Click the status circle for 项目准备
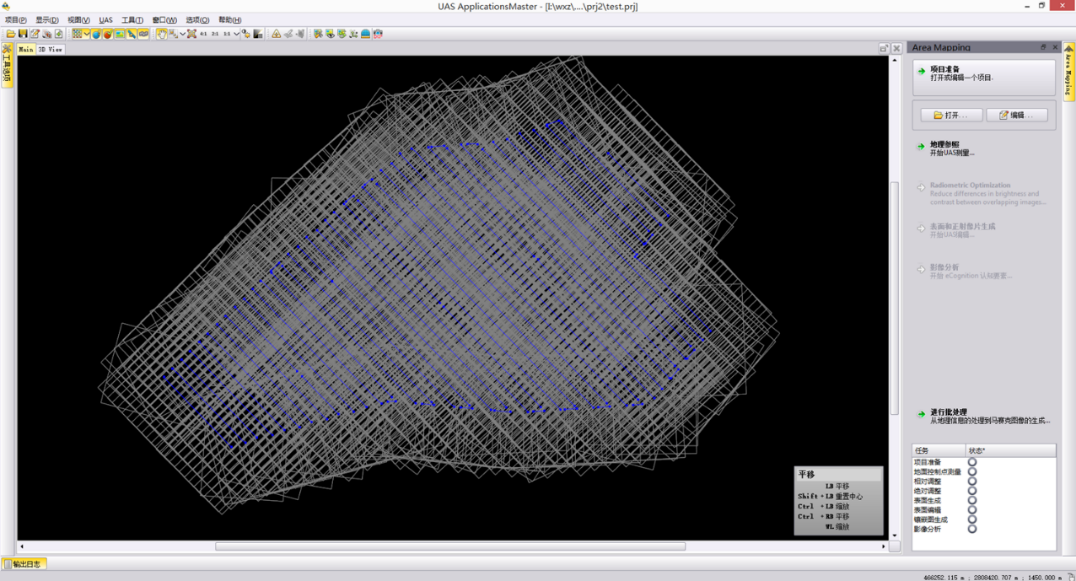 click(972, 462)
